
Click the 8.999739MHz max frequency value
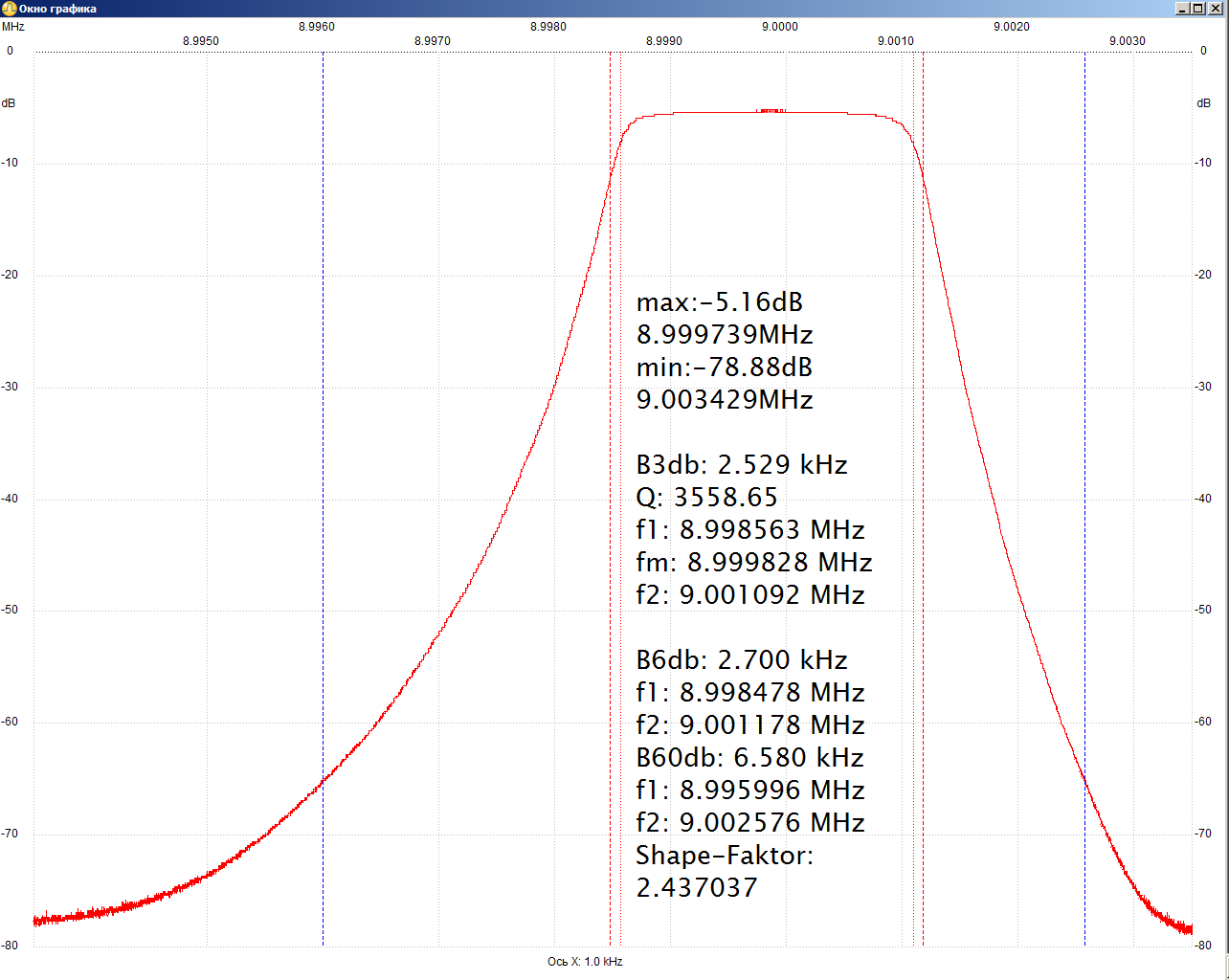coord(725,335)
